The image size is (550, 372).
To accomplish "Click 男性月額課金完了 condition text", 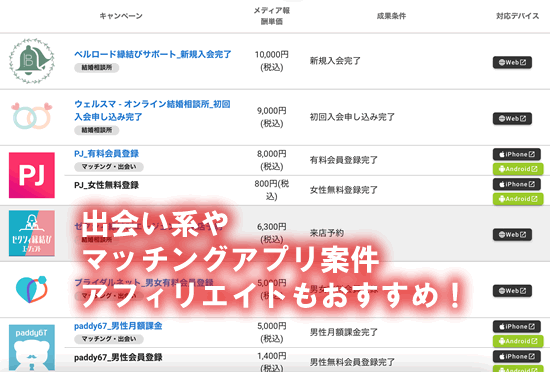I will pyautogui.click(x=343, y=332).
